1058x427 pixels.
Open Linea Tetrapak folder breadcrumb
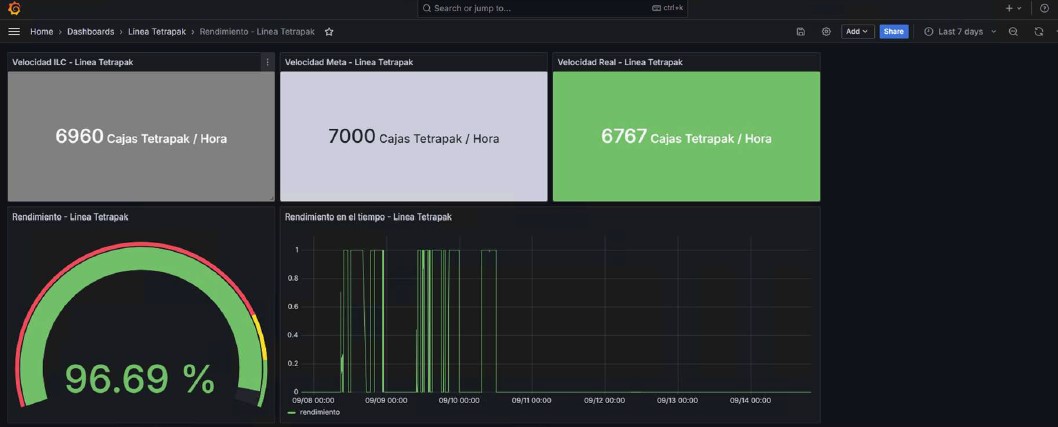point(157,32)
